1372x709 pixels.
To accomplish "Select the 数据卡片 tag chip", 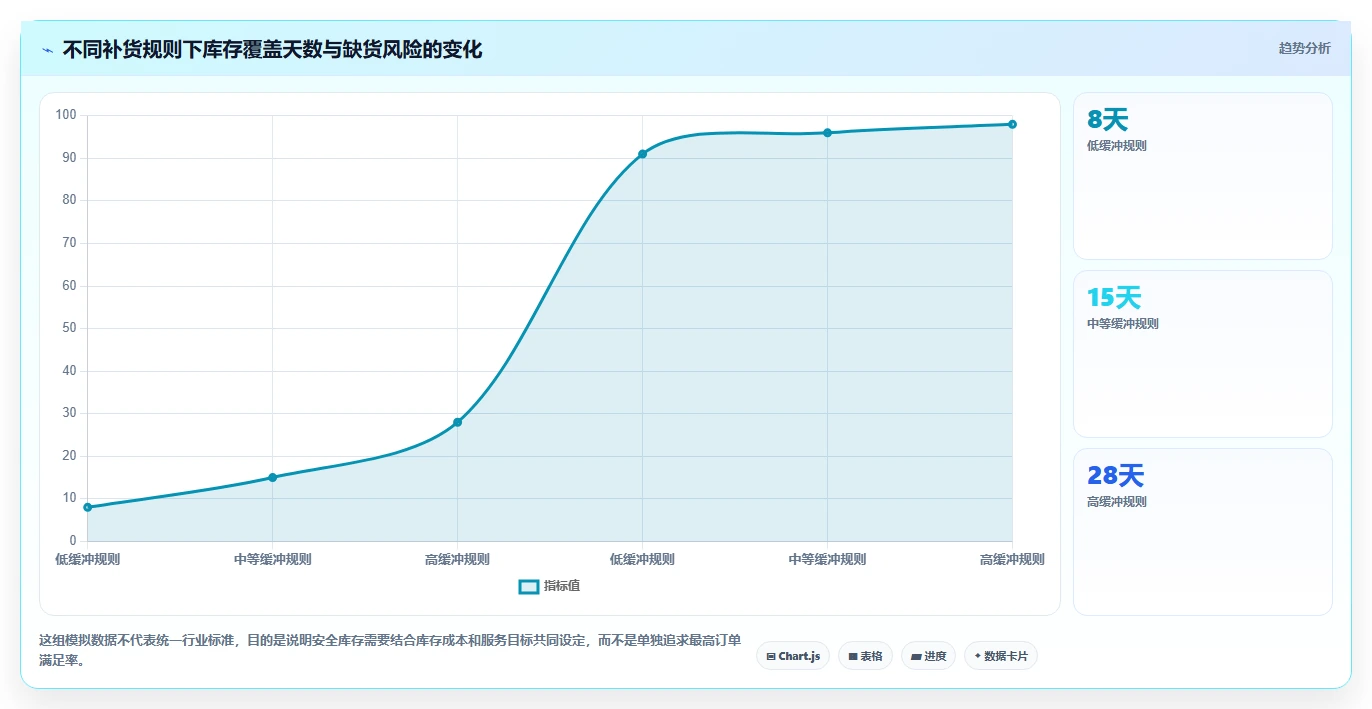I will [1001, 656].
